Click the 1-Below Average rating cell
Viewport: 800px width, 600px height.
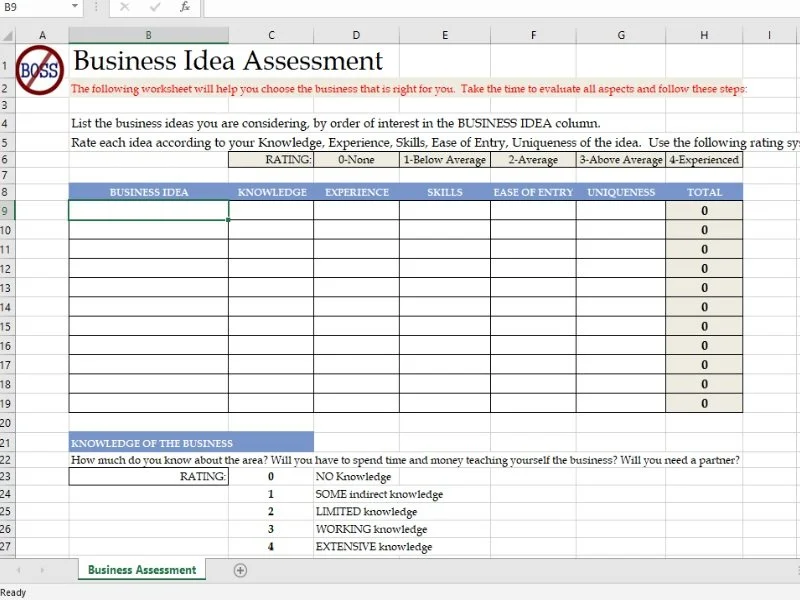pyautogui.click(x=445, y=160)
